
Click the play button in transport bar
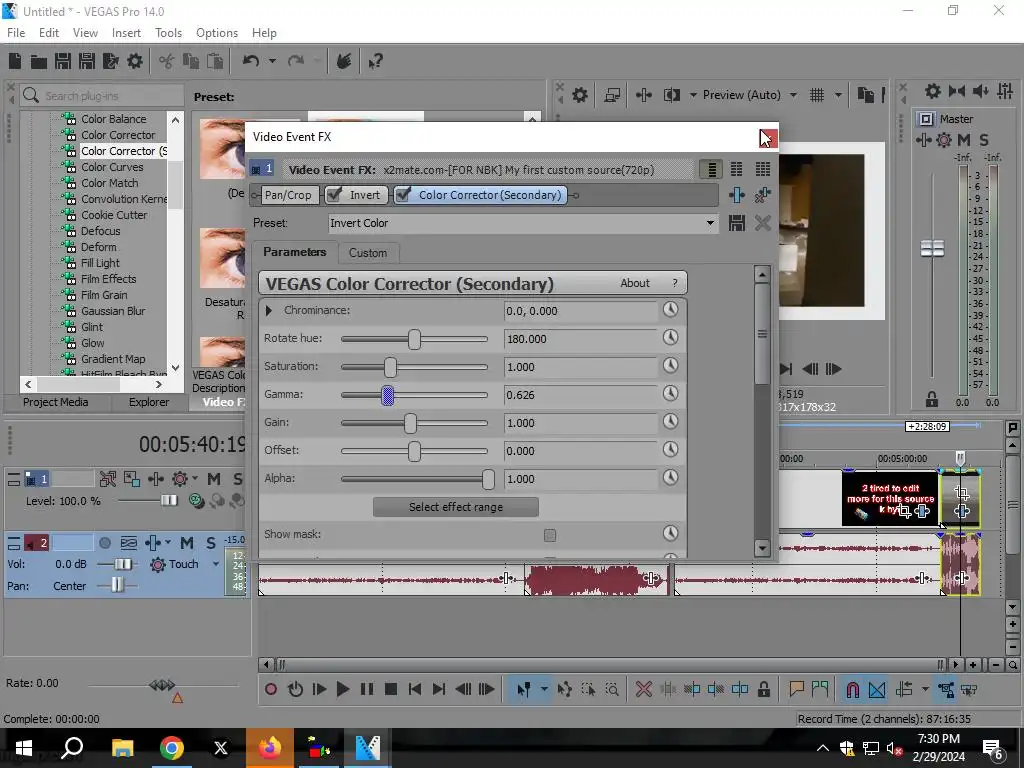pyautogui.click(x=342, y=689)
